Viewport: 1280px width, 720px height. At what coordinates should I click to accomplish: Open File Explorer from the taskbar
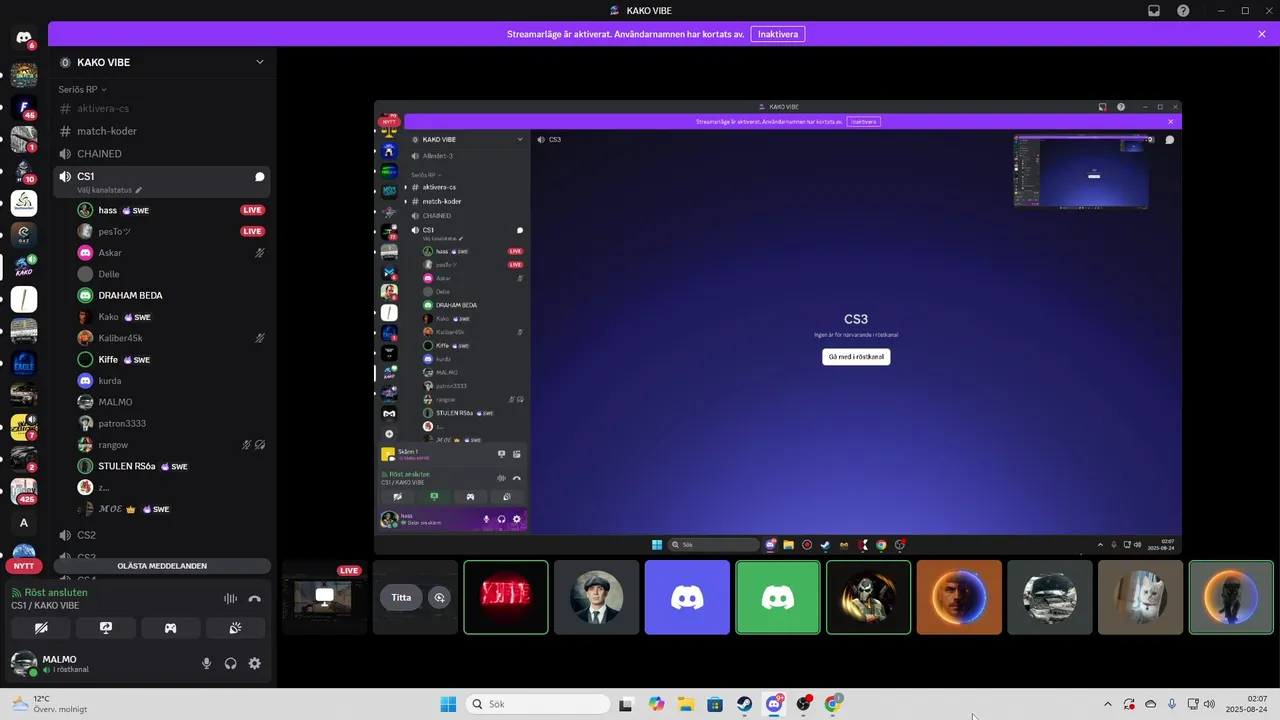point(686,704)
